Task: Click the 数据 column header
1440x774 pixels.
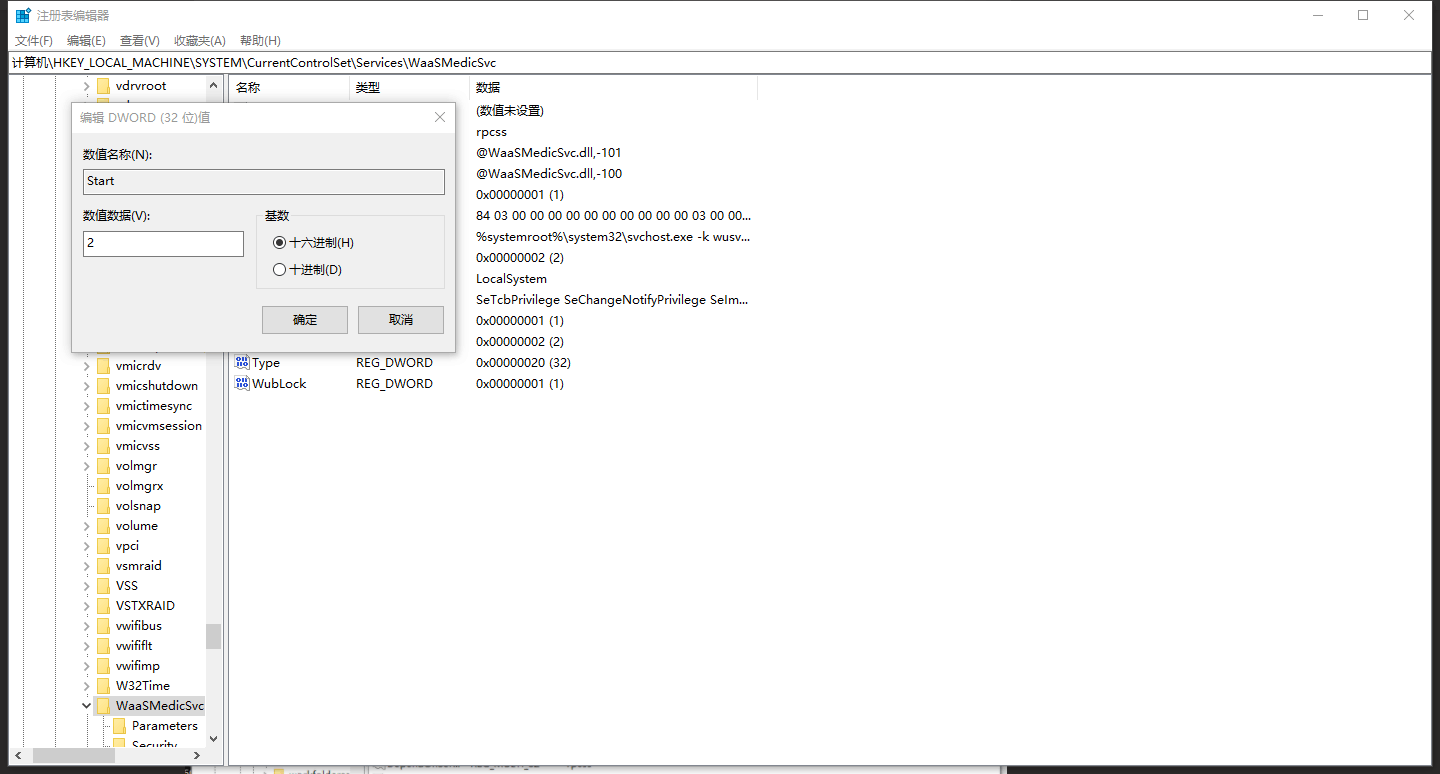Action: pos(613,88)
